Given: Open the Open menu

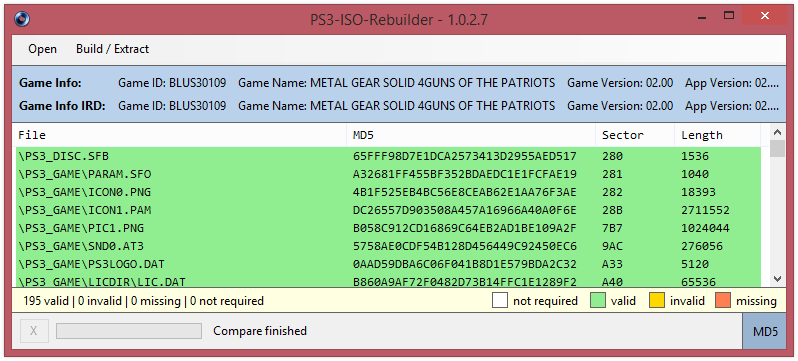Looking at the screenshot, I should pyautogui.click(x=42, y=49).
